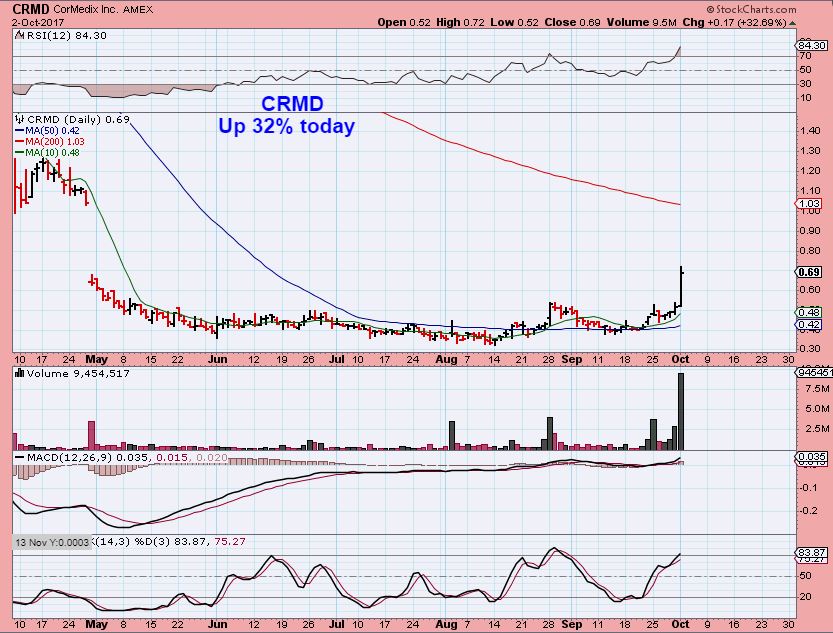Click the volume bars icon beside Volume label
Viewport: 833px width, 633px height.
coord(20,373)
